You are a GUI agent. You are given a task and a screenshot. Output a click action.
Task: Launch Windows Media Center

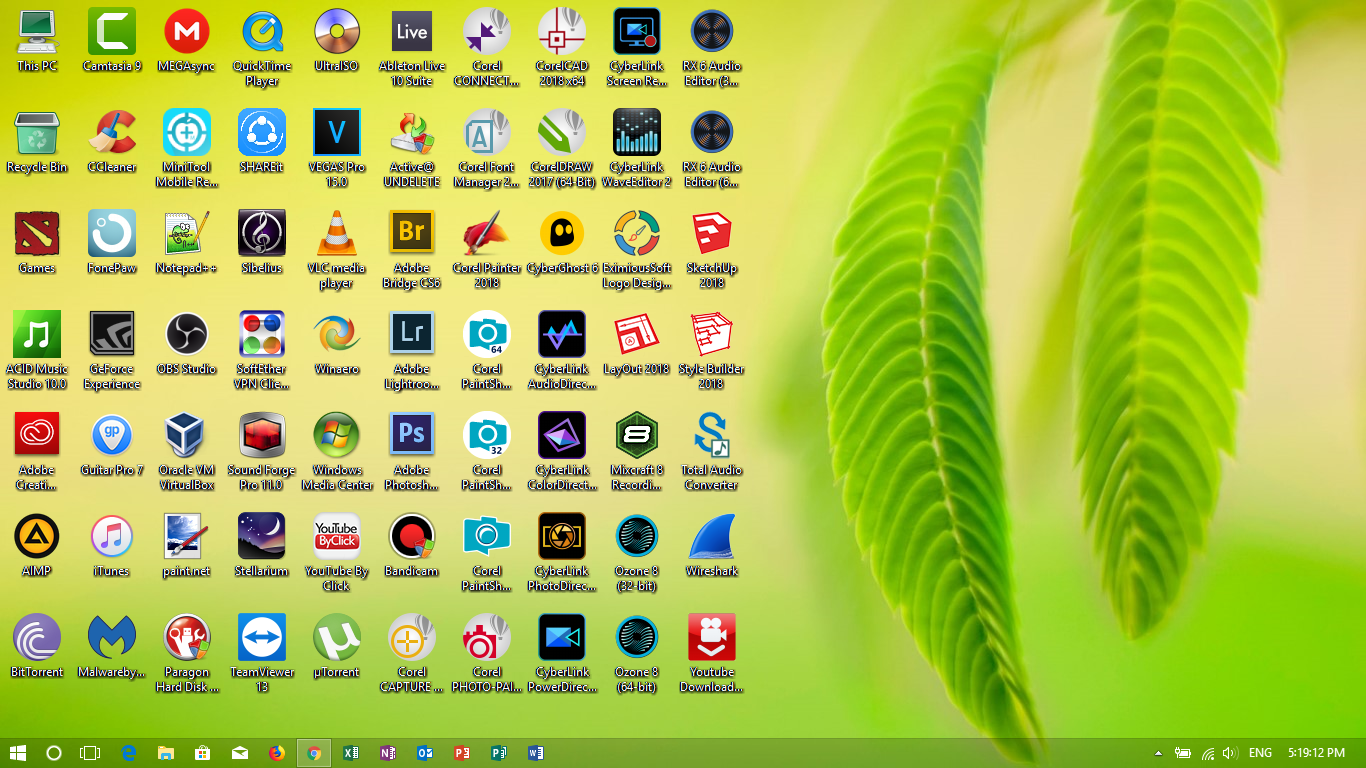click(337, 435)
